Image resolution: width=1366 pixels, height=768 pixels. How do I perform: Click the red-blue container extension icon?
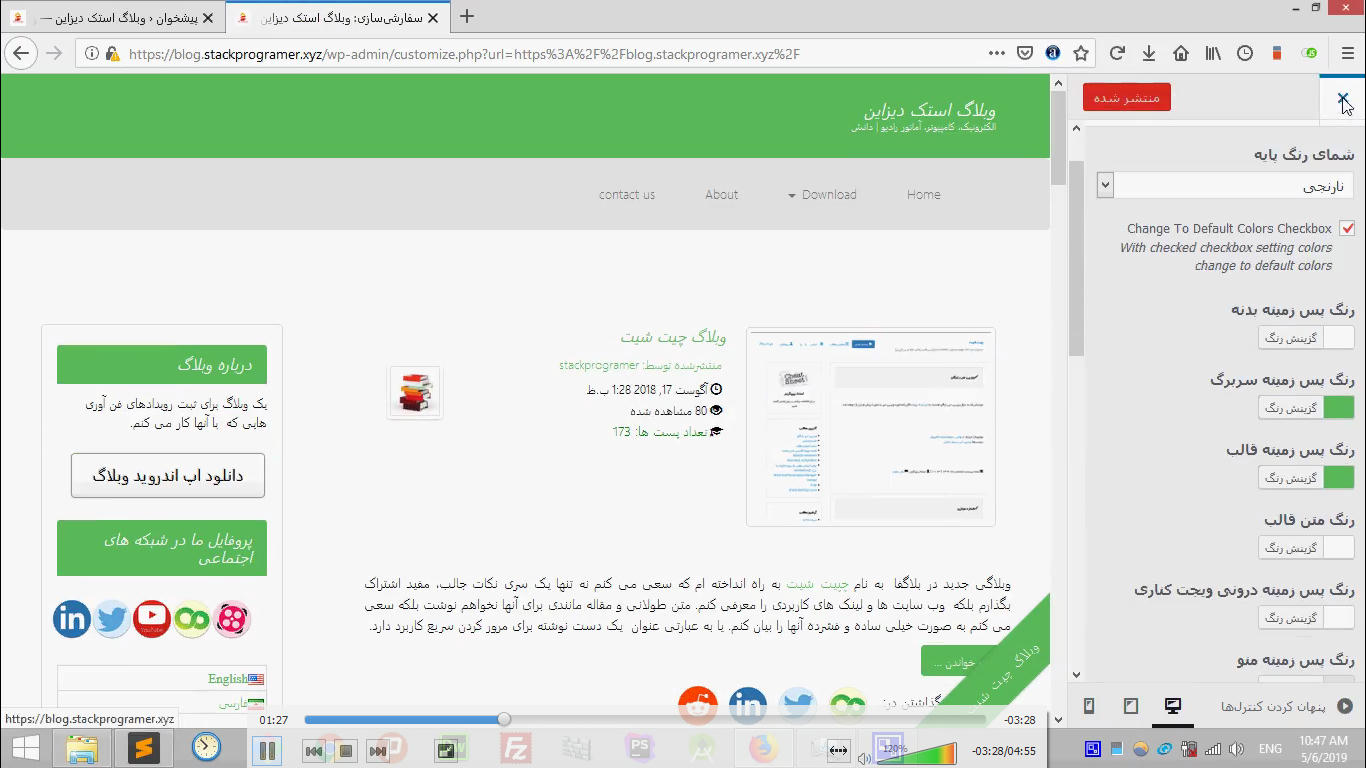pos(1277,54)
